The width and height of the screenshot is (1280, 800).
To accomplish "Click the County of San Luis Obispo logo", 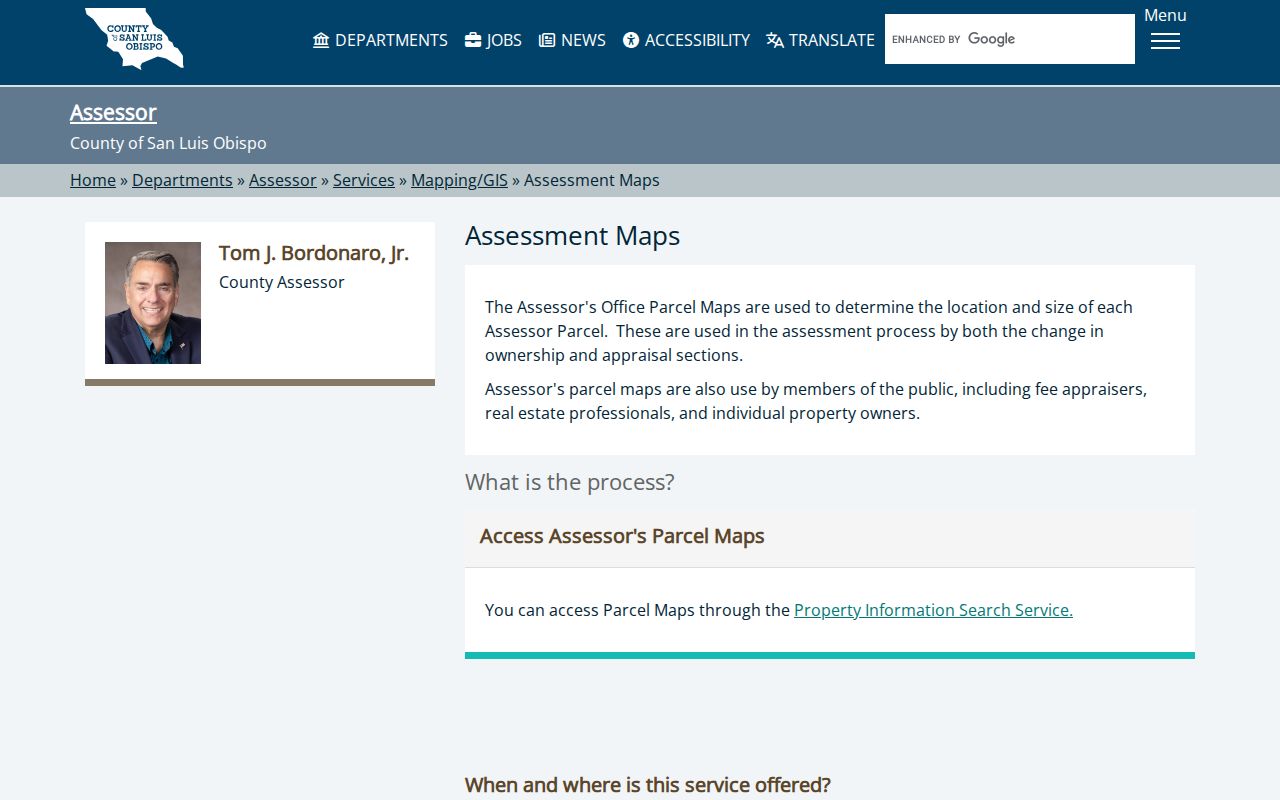I will [x=134, y=38].
